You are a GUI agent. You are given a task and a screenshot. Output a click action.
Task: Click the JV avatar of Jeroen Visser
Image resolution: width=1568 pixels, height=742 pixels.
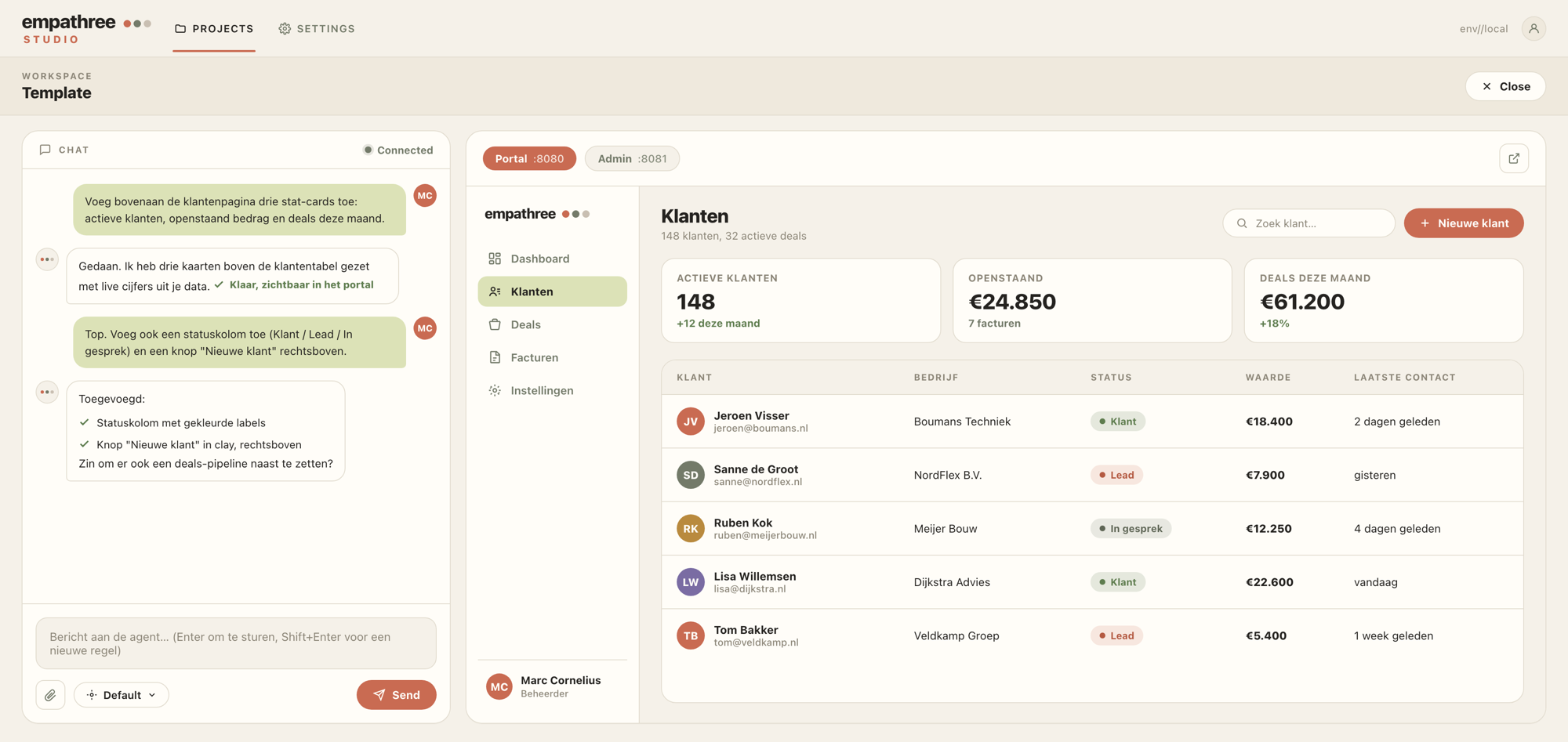pos(691,422)
